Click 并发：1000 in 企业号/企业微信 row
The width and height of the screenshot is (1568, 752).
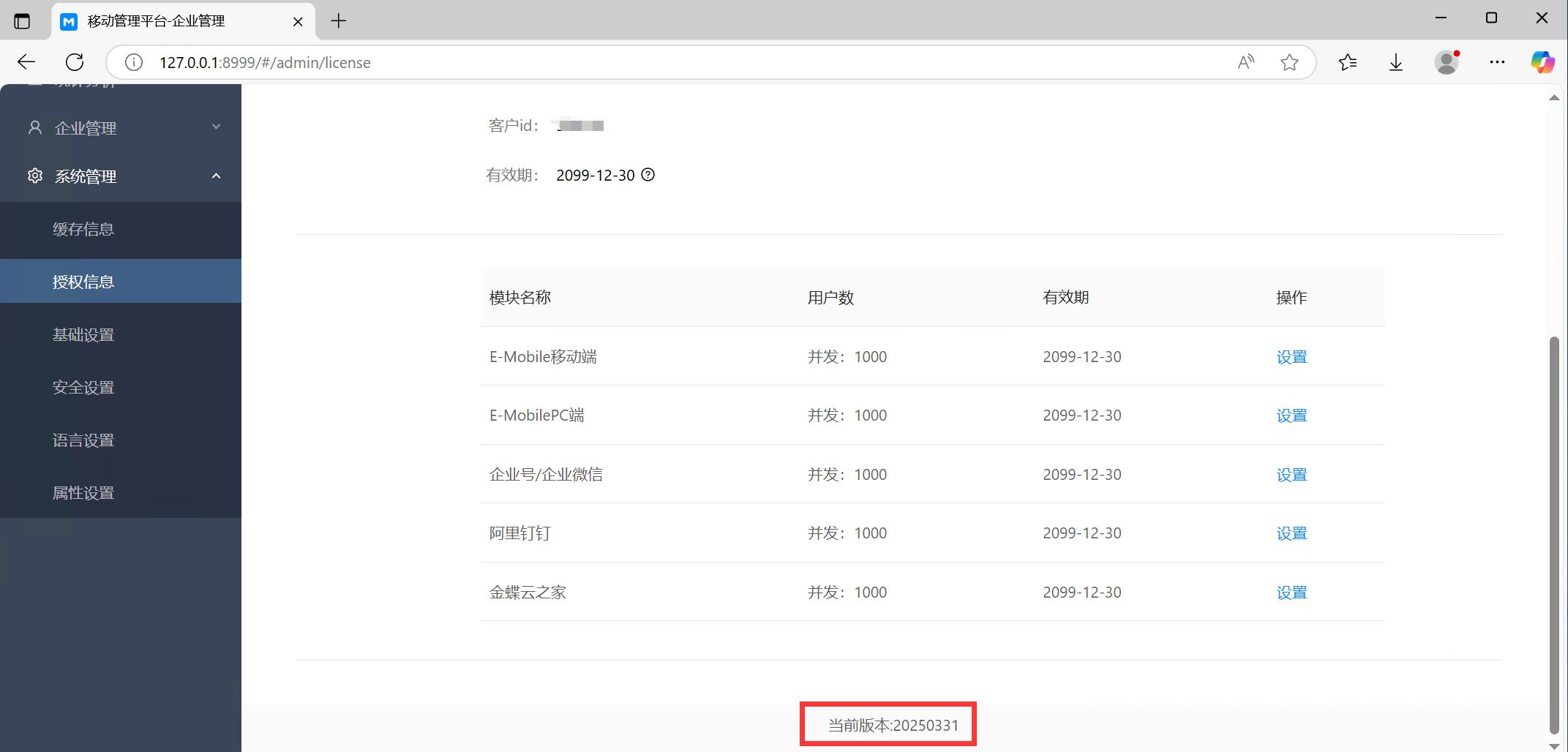[x=847, y=475]
